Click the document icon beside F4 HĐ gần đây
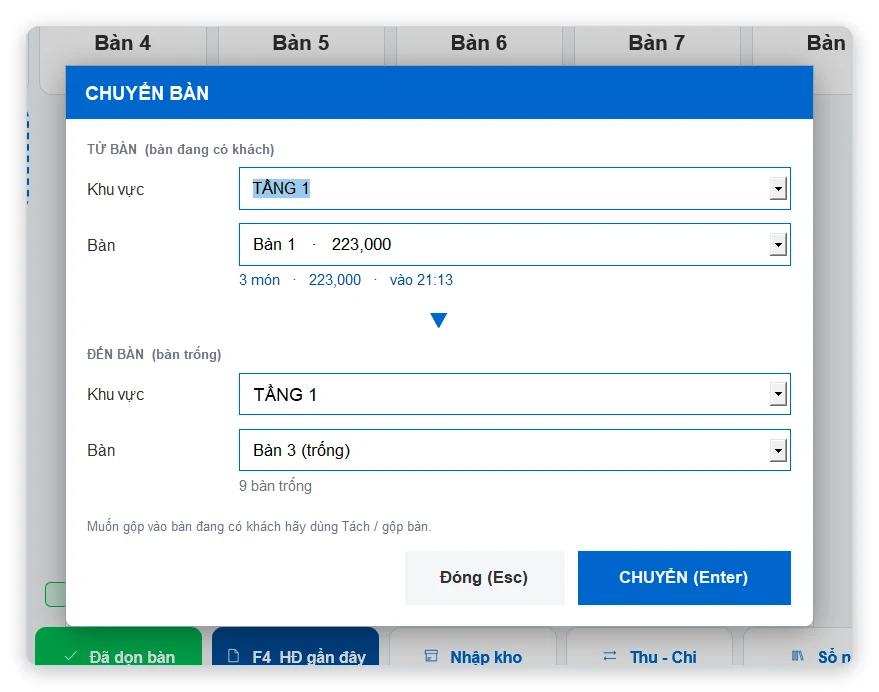Image resolution: width=879 pixels, height=692 pixels. click(x=234, y=656)
